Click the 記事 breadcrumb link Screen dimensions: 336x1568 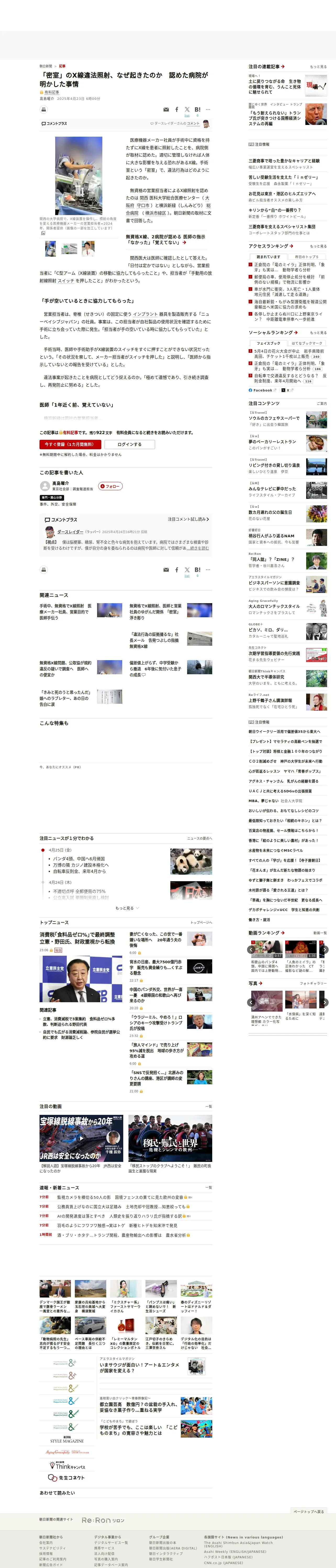point(62,66)
